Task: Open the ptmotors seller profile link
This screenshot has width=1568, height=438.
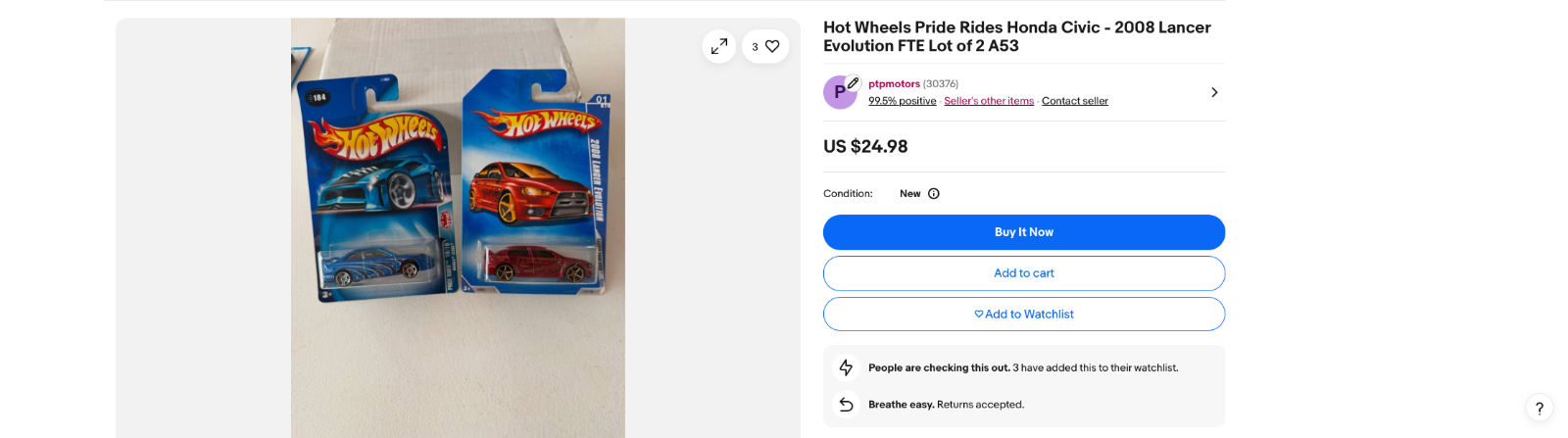Action: tap(894, 84)
